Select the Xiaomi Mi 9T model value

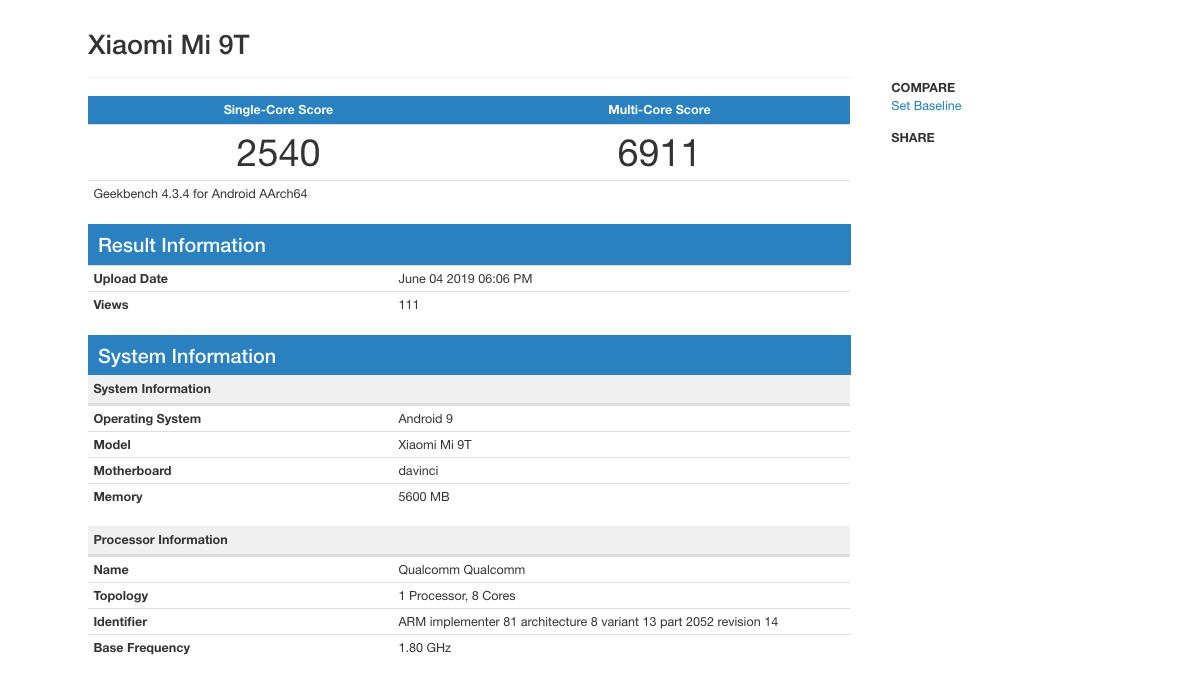(434, 445)
